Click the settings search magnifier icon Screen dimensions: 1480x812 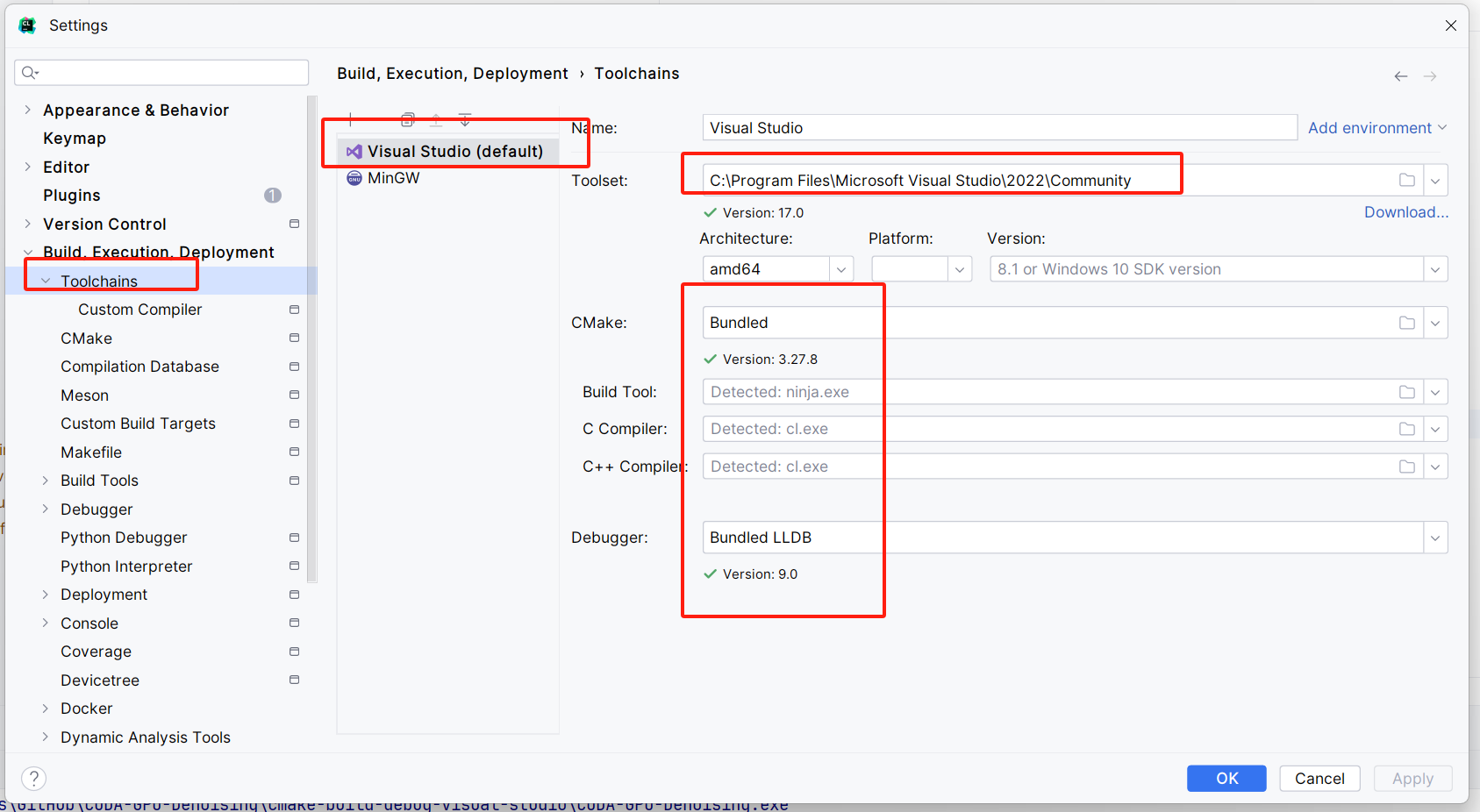point(30,73)
